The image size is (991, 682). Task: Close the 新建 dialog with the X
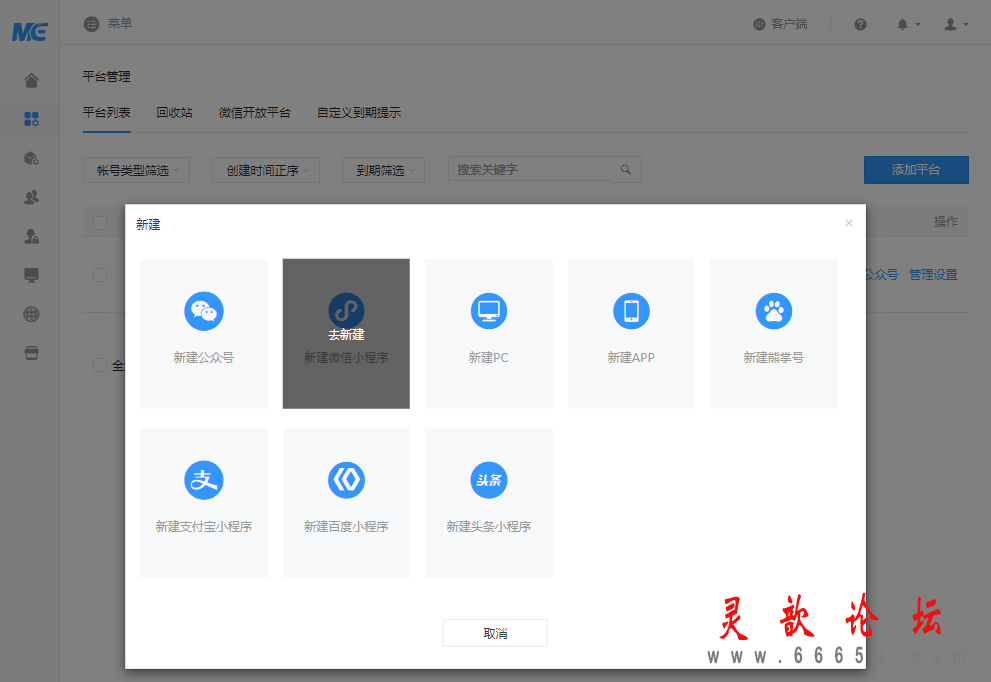[x=849, y=223]
